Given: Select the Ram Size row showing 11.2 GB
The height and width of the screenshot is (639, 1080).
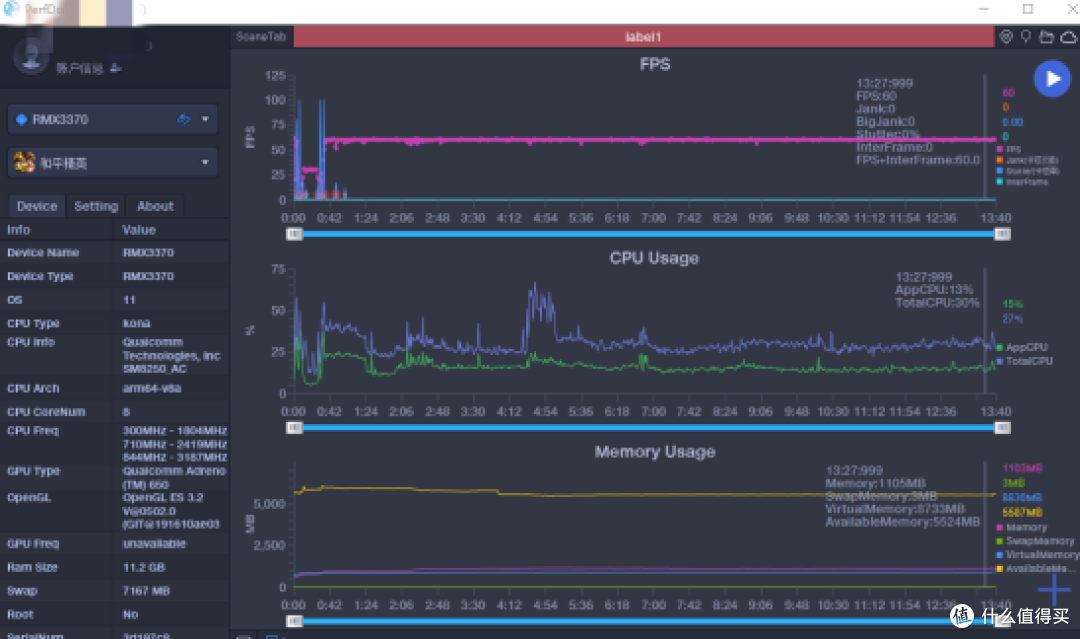Looking at the screenshot, I should coord(114,567).
